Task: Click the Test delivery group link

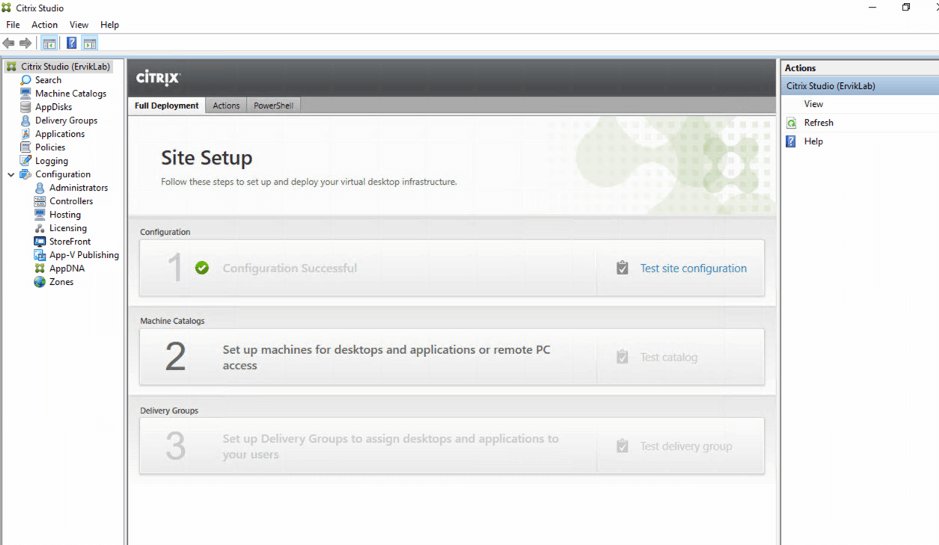Action: [x=686, y=446]
